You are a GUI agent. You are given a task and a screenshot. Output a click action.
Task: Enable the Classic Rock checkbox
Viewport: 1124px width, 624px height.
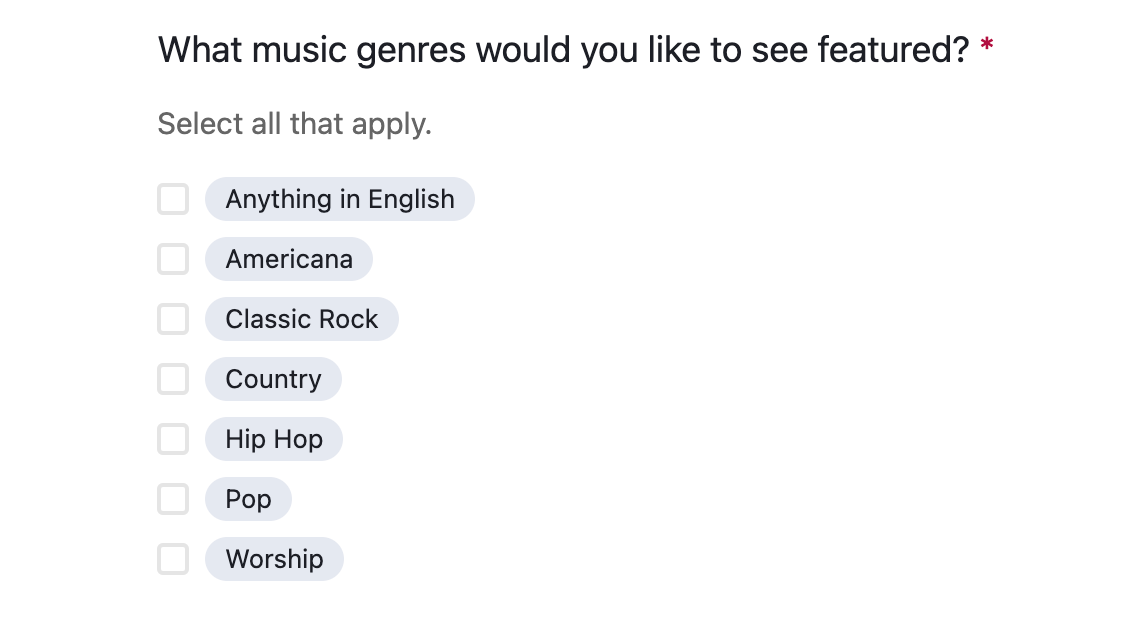(x=173, y=319)
